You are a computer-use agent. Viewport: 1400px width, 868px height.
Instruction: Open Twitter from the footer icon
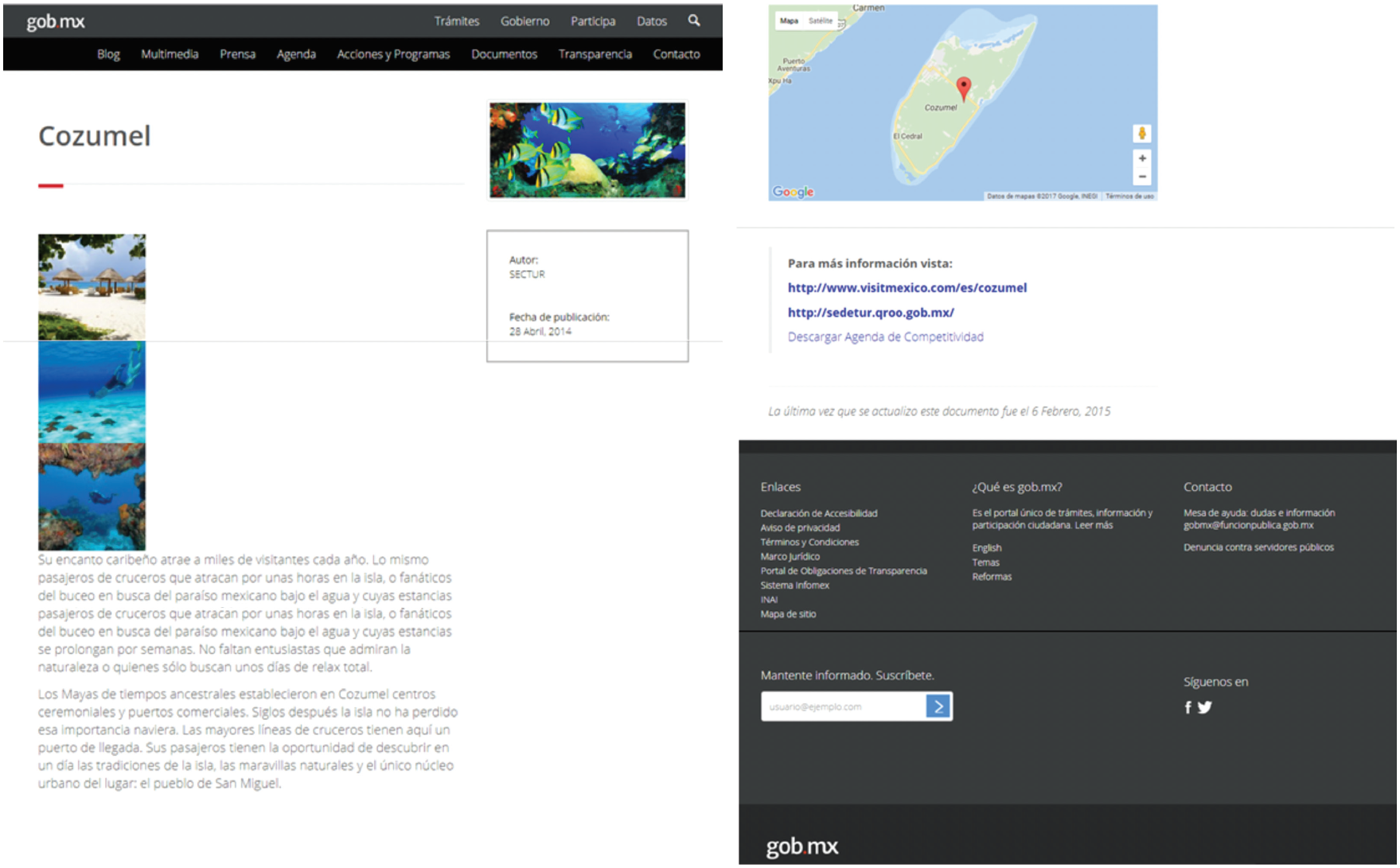(1205, 706)
